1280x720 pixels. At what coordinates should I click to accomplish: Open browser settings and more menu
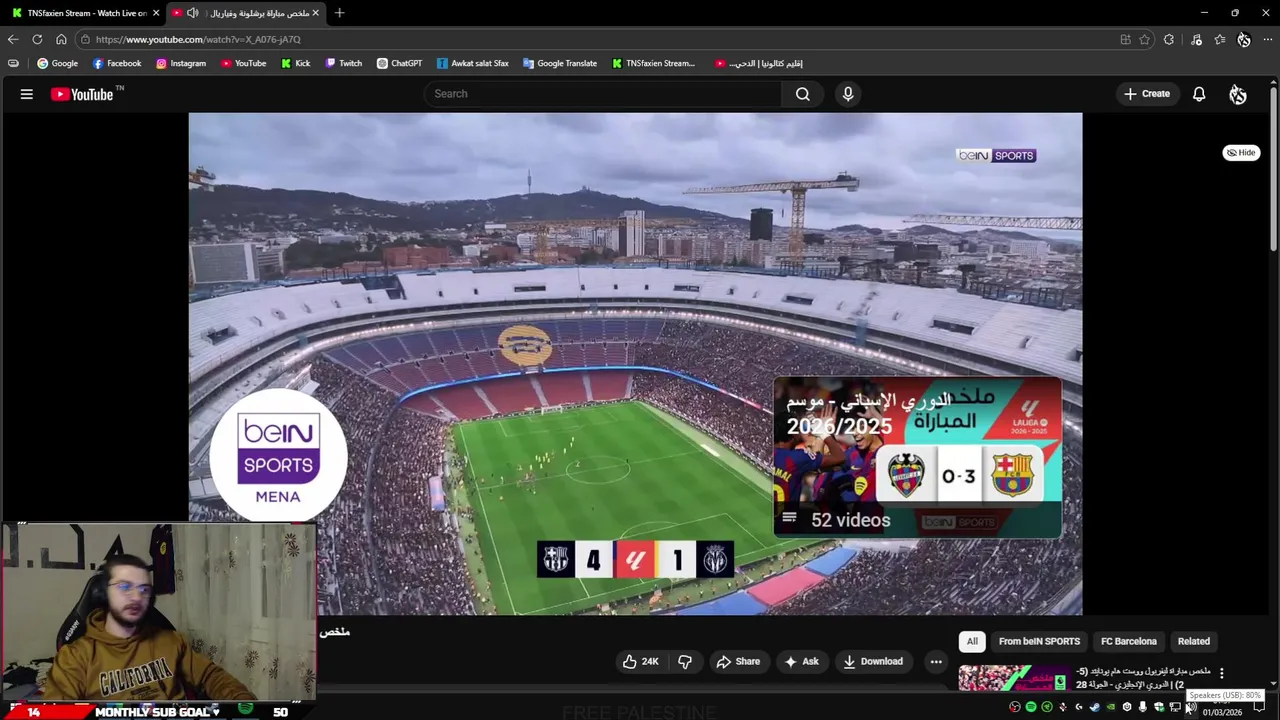pyautogui.click(x=1268, y=39)
